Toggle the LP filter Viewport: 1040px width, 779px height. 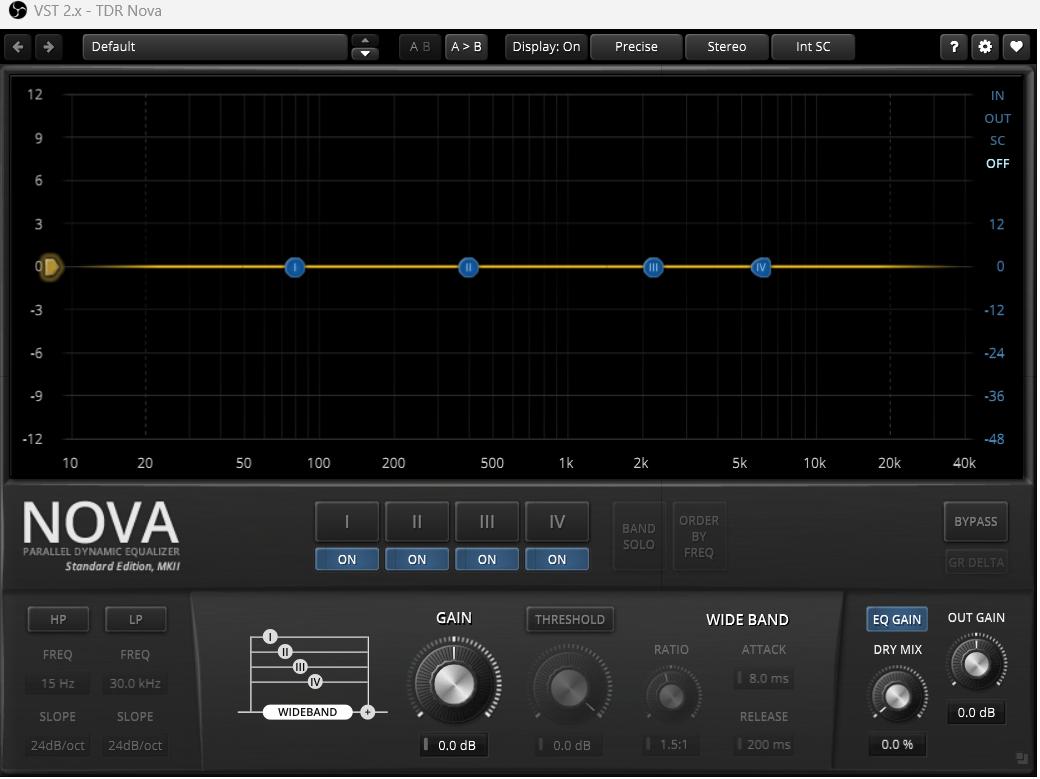point(135,619)
